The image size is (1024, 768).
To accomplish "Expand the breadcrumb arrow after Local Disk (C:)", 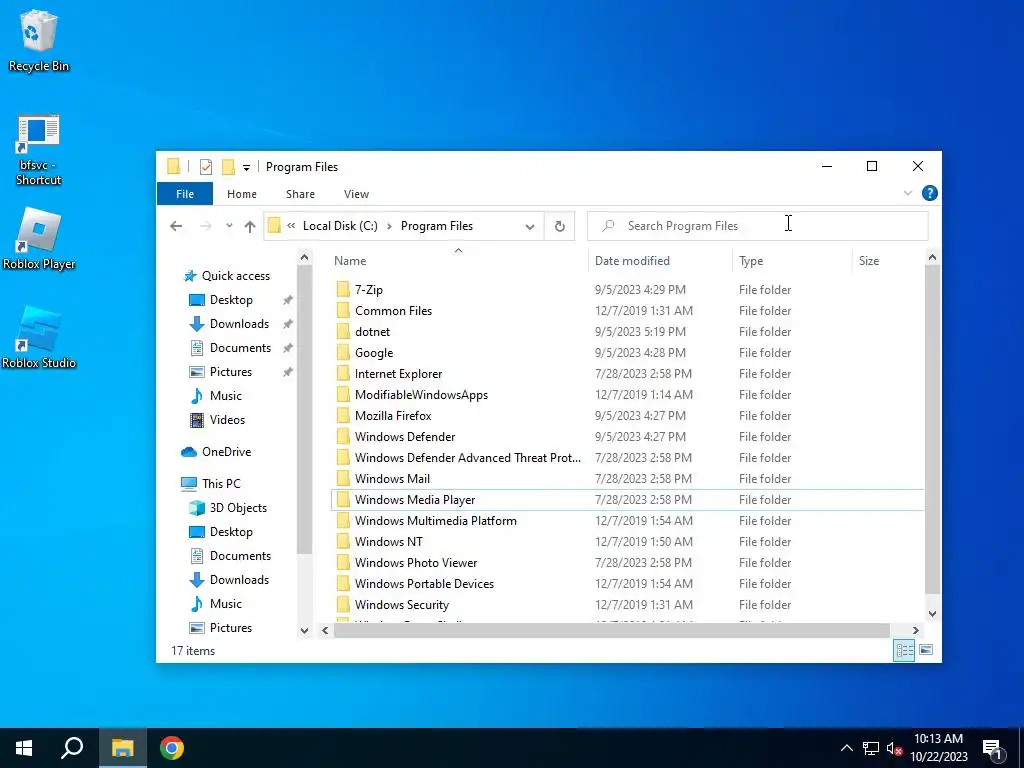I will click(x=389, y=226).
